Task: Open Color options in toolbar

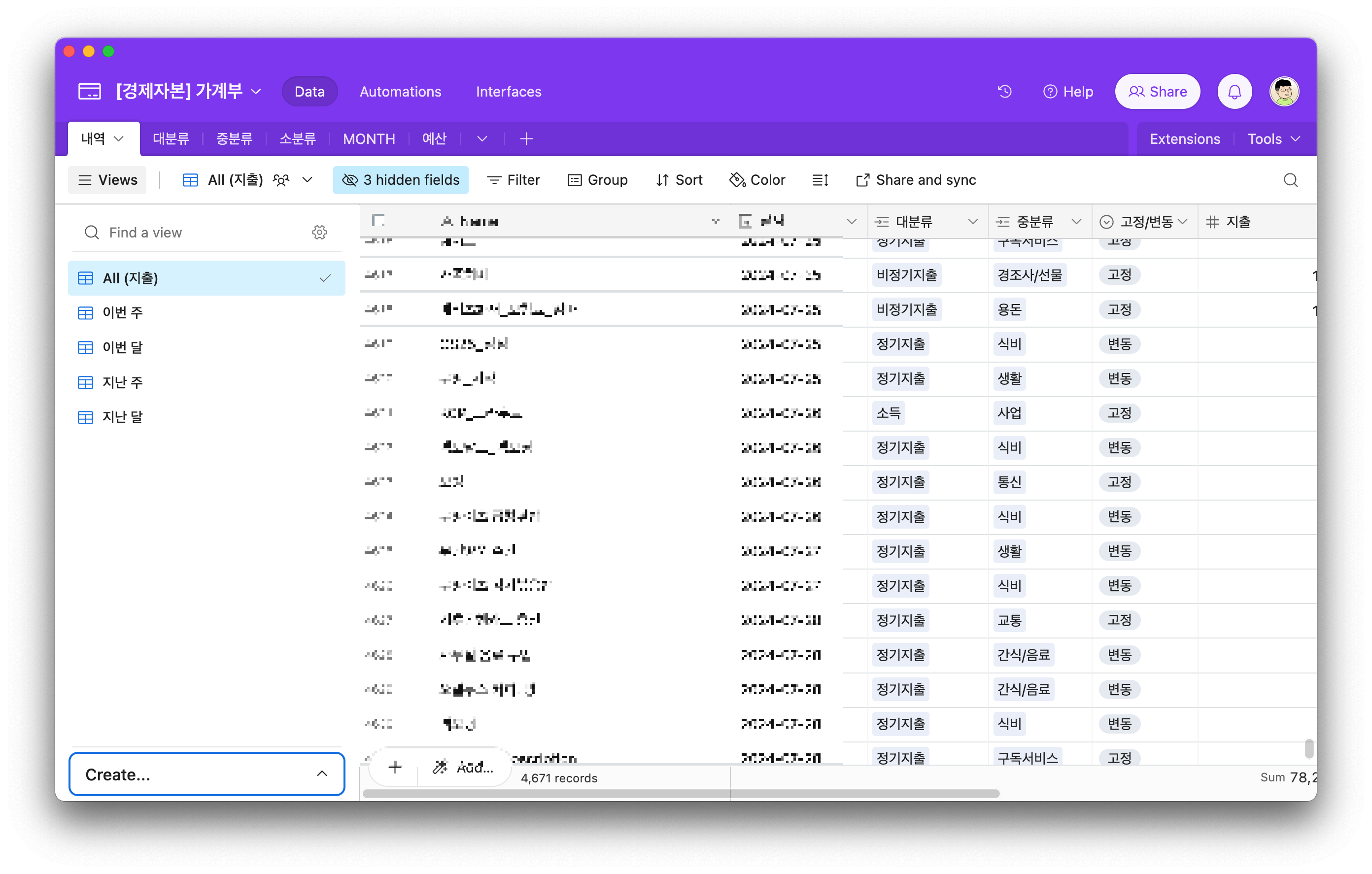Action: [x=757, y=180]
